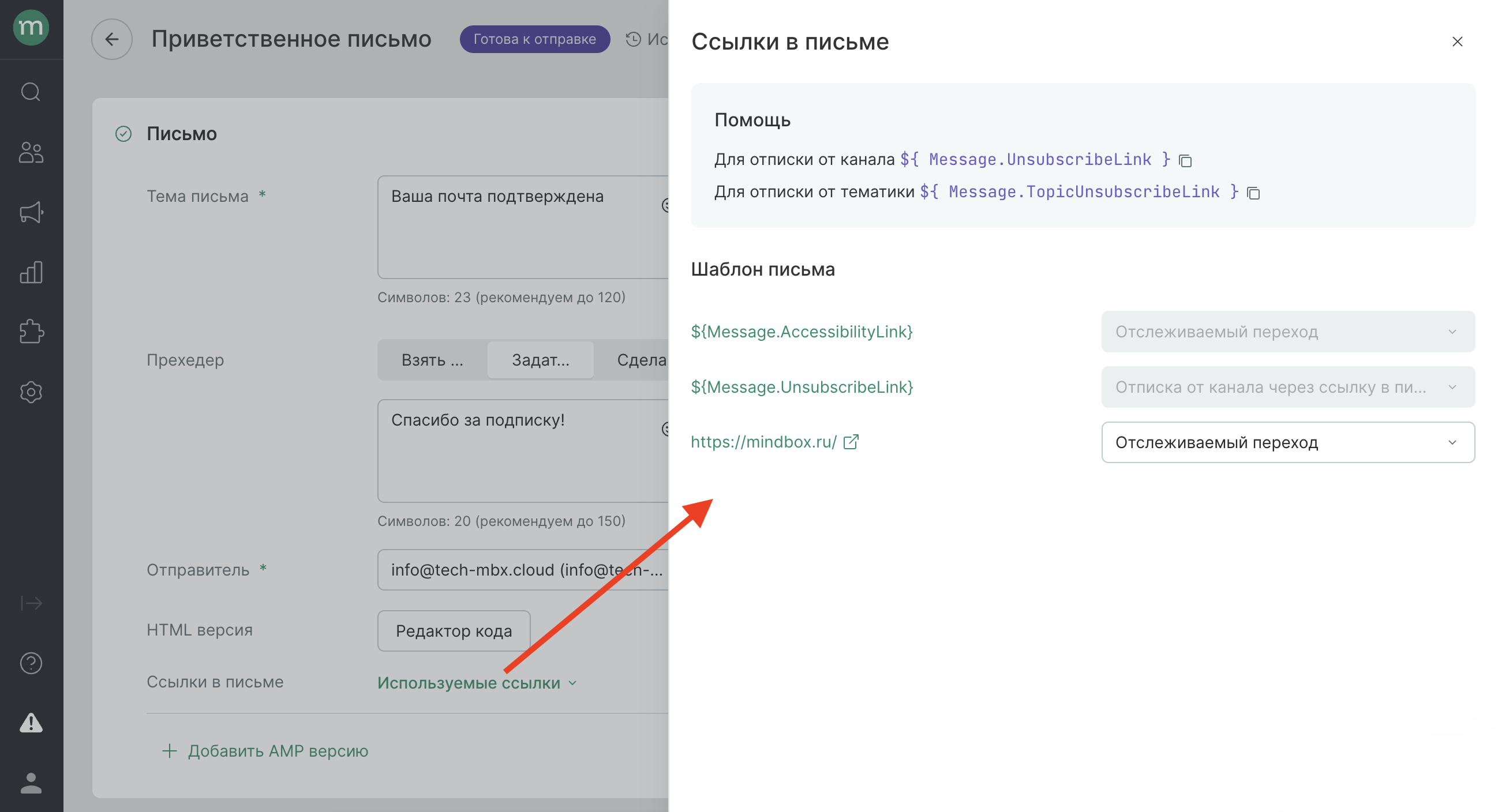Go back using the arrow button

[x=111, y=39]
